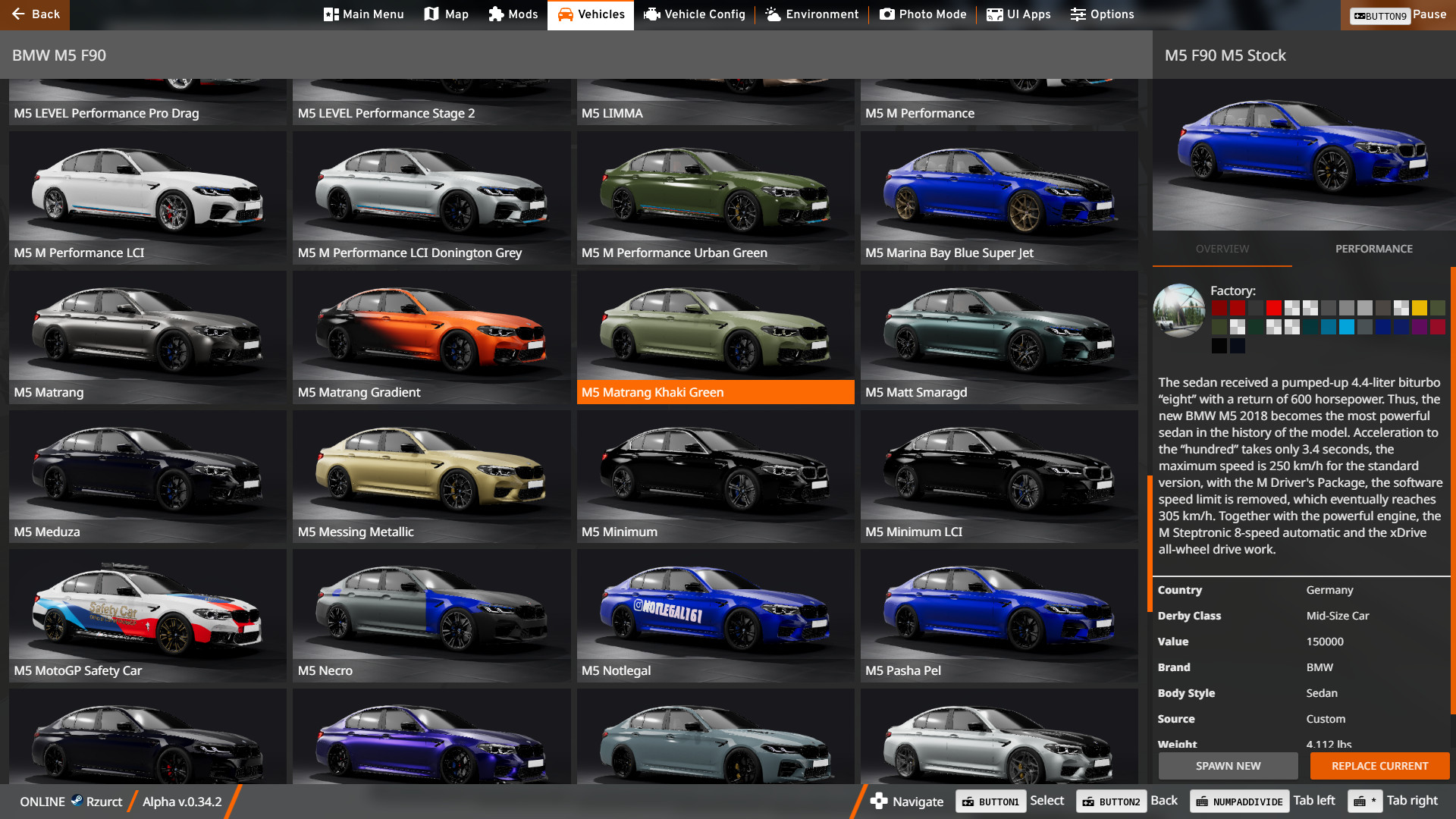Pick the purple factory color swatch
1456x819 pixels.
1419,327
